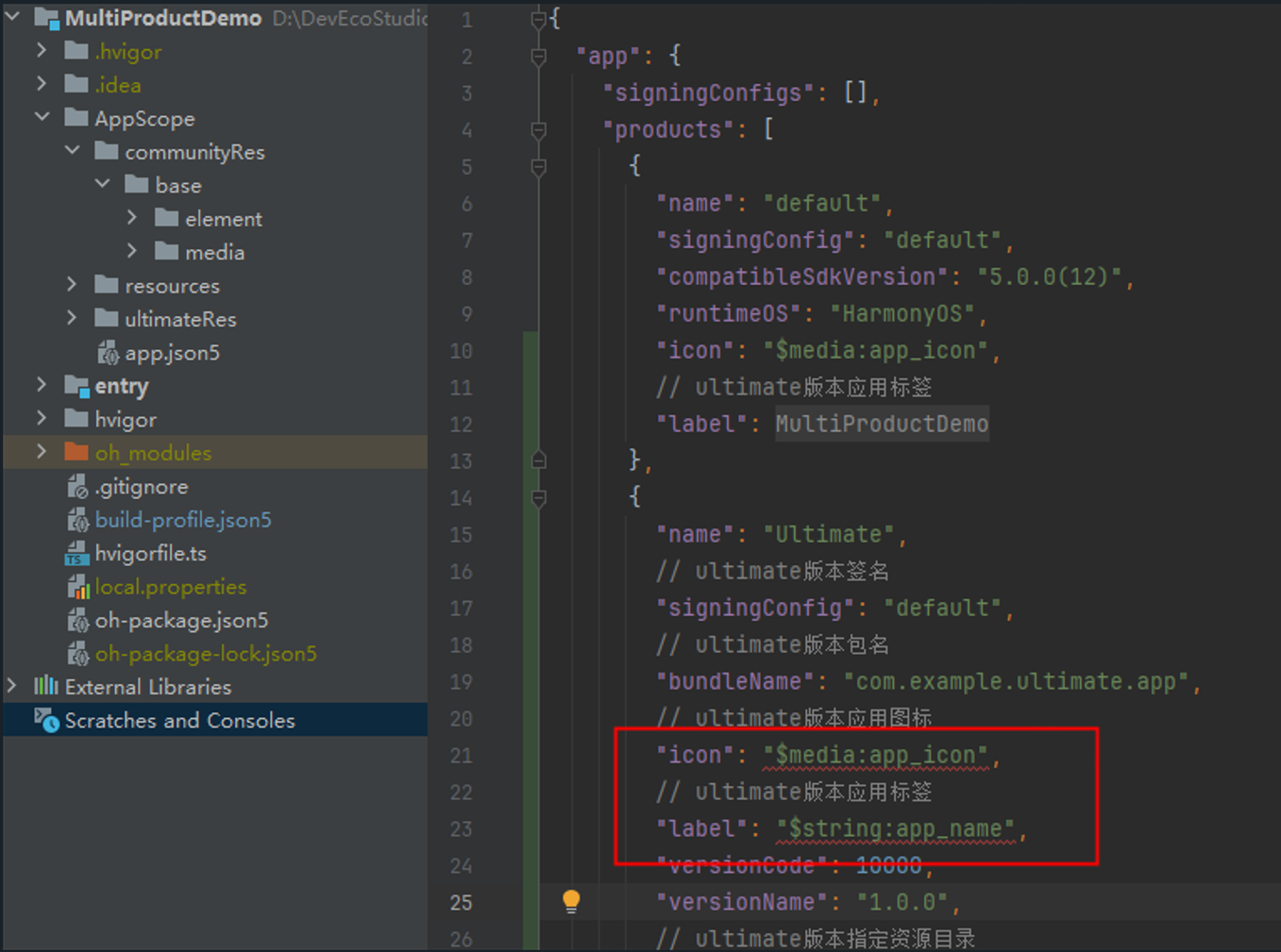
Task: Click the media folder icon
Action: coord(167,251)
